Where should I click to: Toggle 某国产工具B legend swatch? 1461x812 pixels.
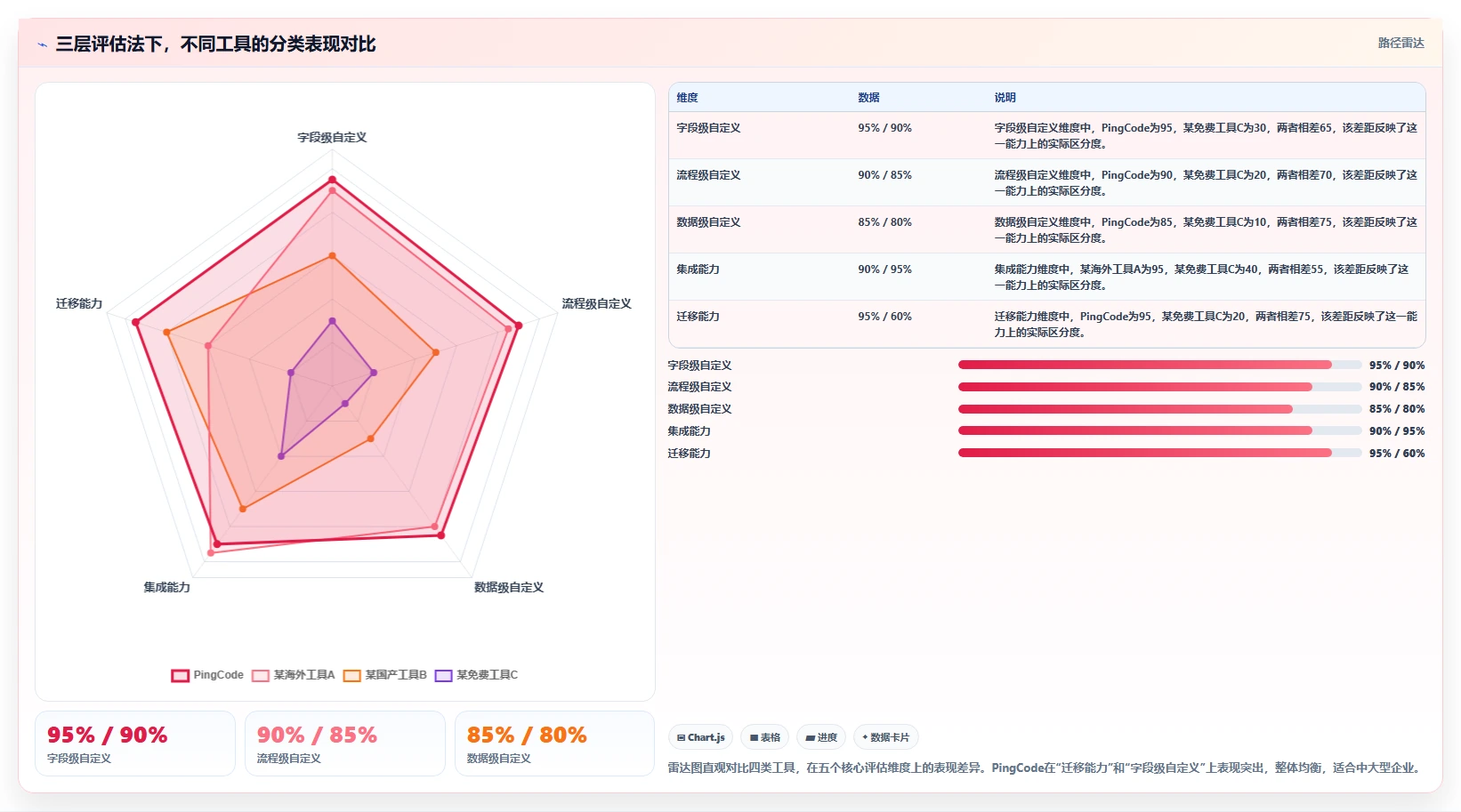point(352,675)
